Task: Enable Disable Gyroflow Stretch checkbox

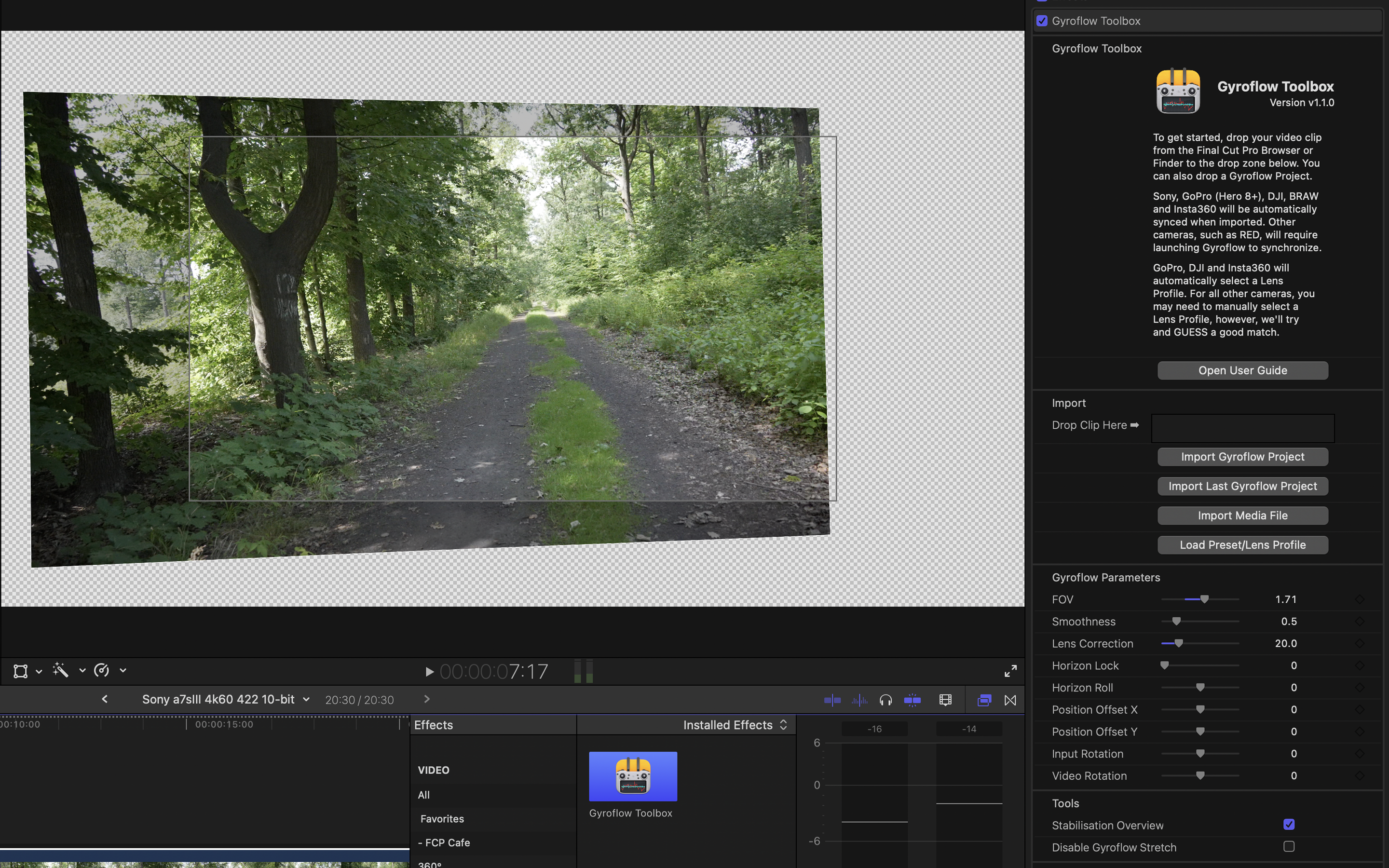Action: coord(1289,846)
